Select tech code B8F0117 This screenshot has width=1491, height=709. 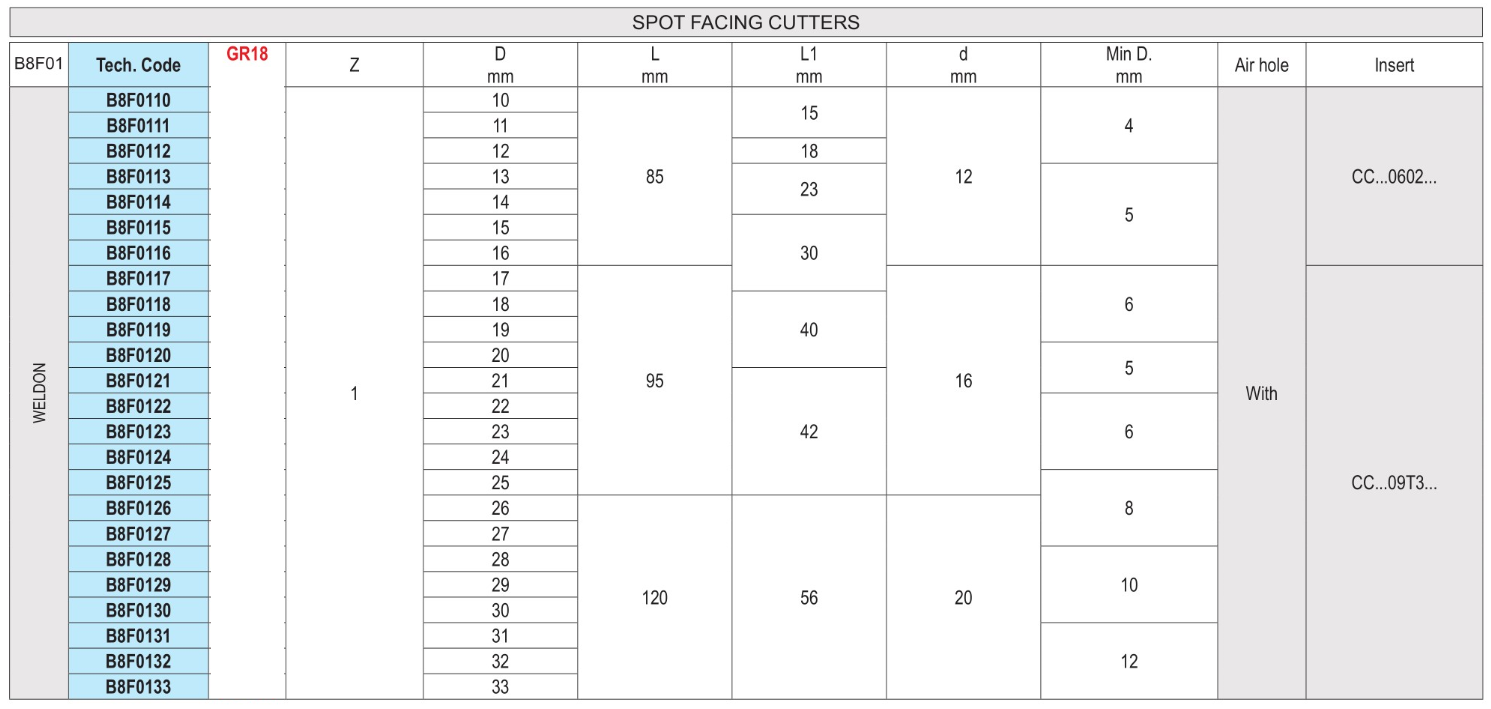coord(138,279)
